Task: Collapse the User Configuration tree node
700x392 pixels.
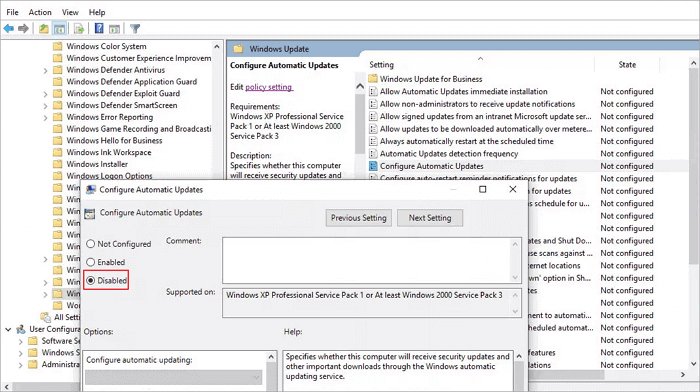Action: (x=8, y=329)
